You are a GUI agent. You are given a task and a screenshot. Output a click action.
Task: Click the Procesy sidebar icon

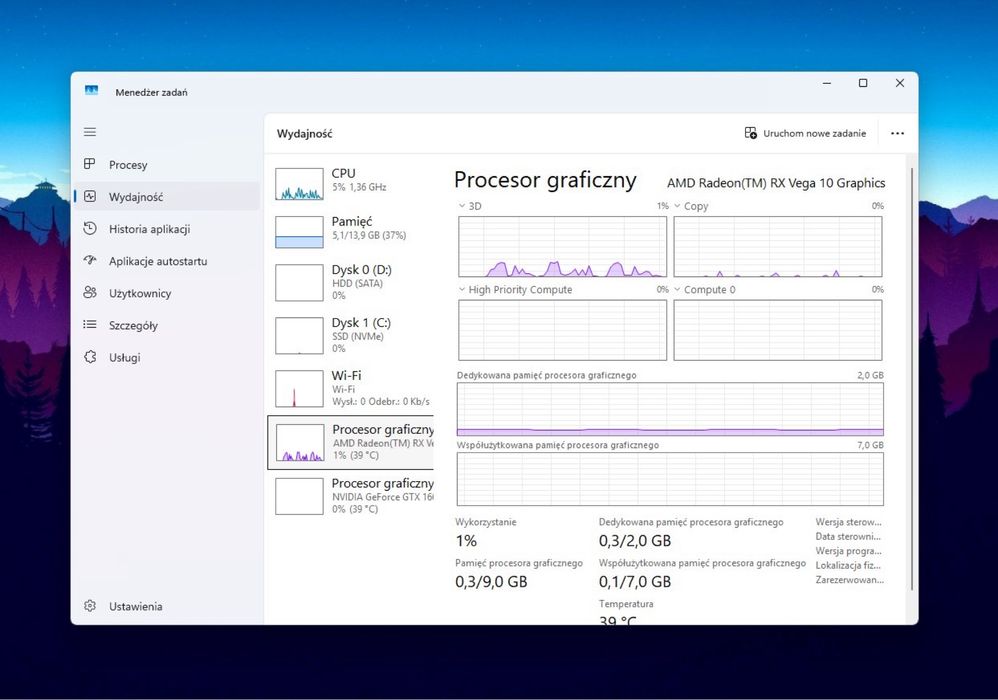pyautogui.click(x=90, y=164)
